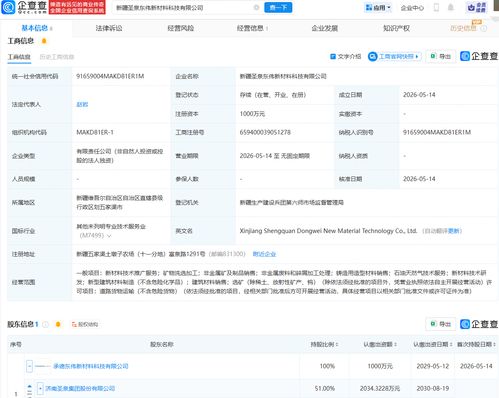Open 工商官网快照 snapshot button
This screenshot has height=398, width=499.
click(394, 56)
